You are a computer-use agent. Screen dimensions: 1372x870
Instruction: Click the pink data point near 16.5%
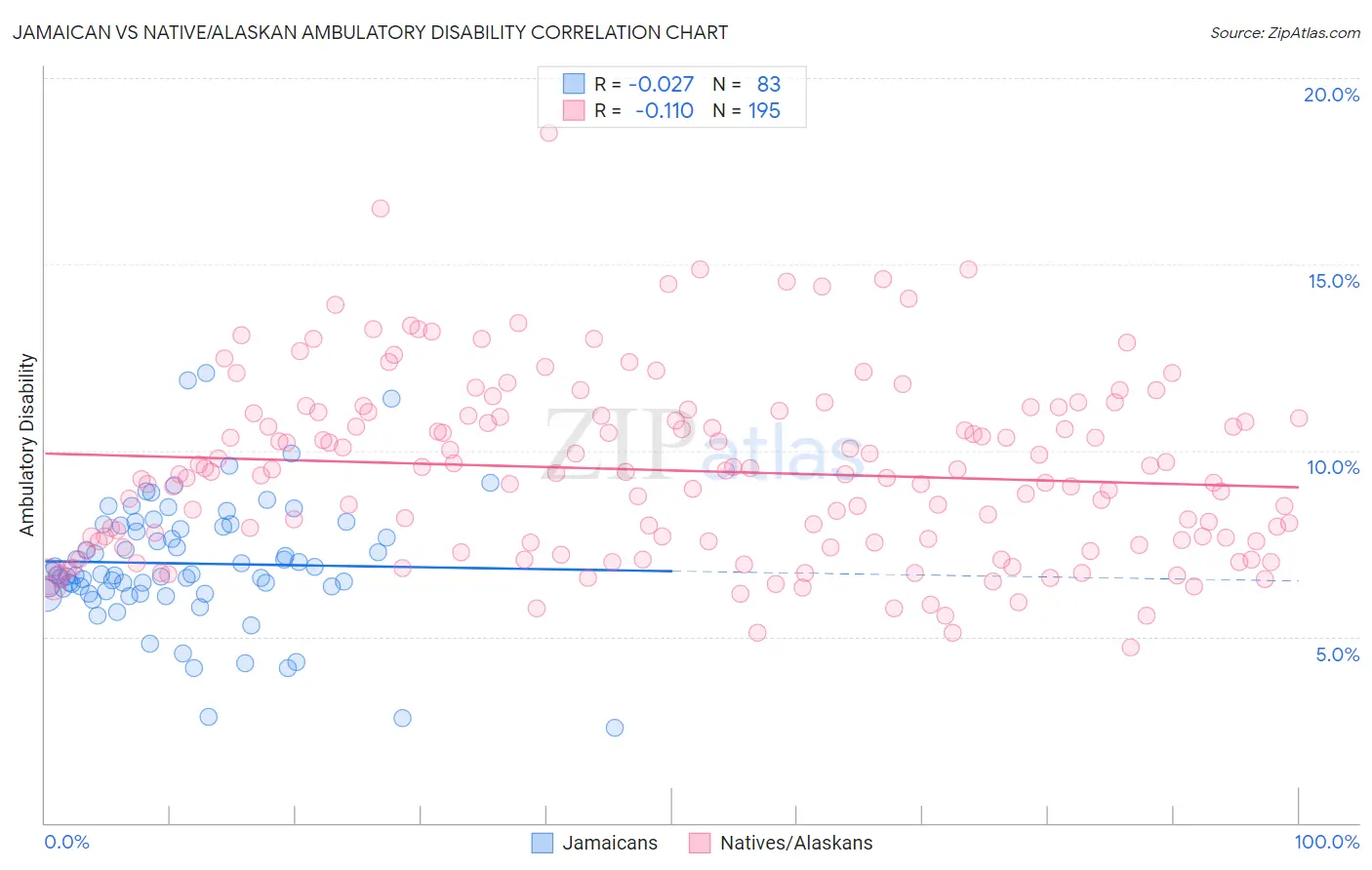click(381, 209)
